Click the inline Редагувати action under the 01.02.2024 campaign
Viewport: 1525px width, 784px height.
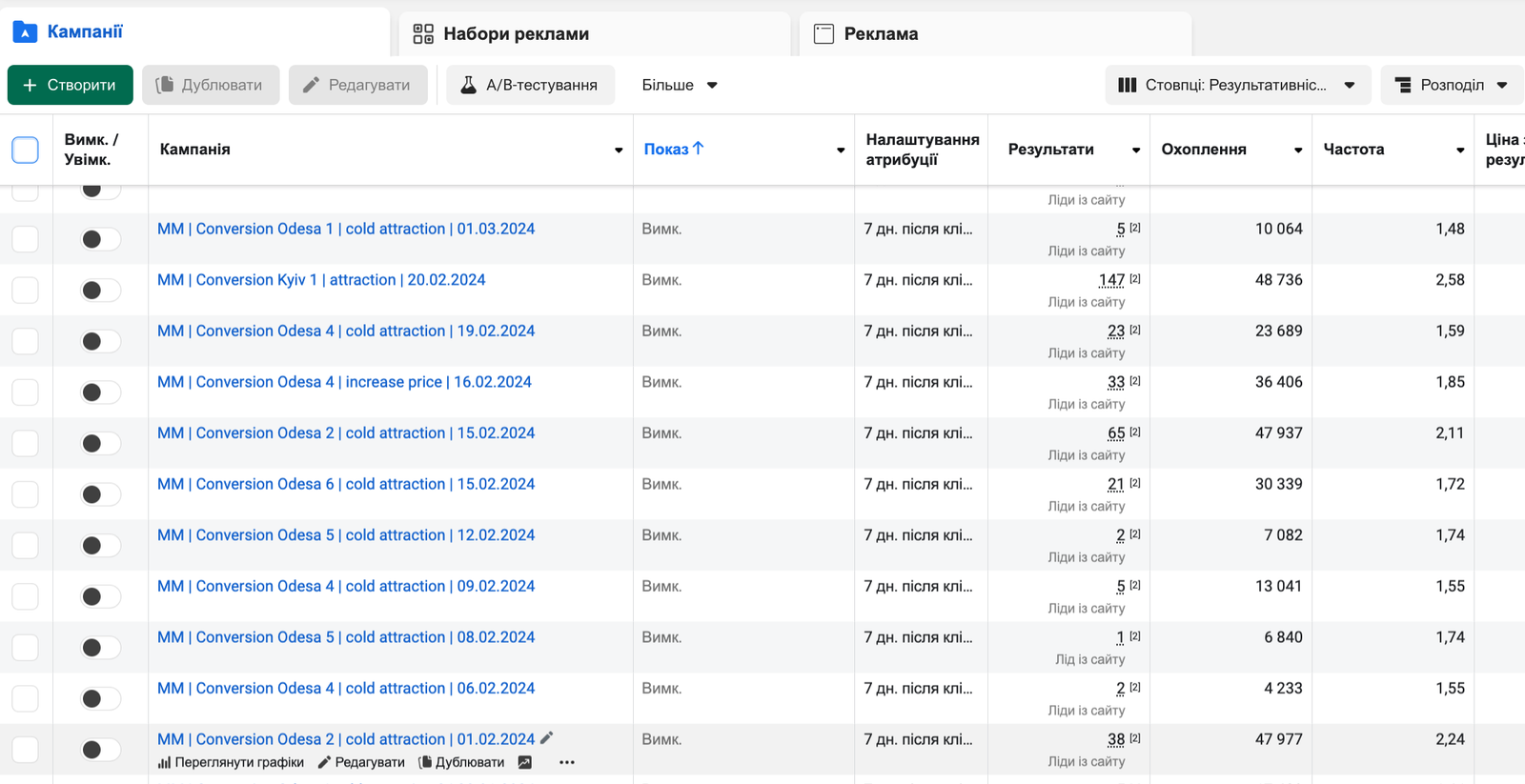click(361, 762)
